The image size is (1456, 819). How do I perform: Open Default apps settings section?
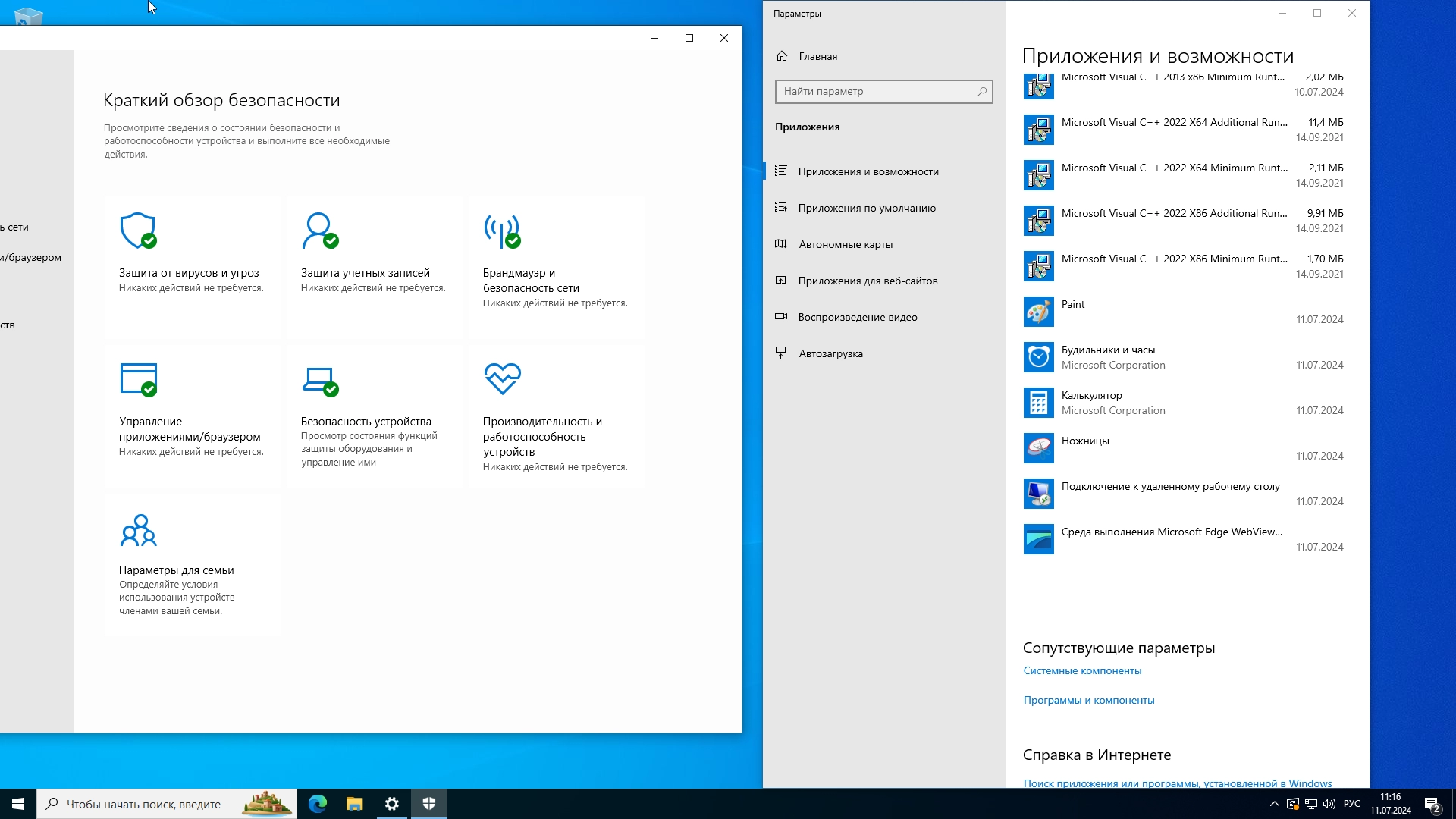866,208
